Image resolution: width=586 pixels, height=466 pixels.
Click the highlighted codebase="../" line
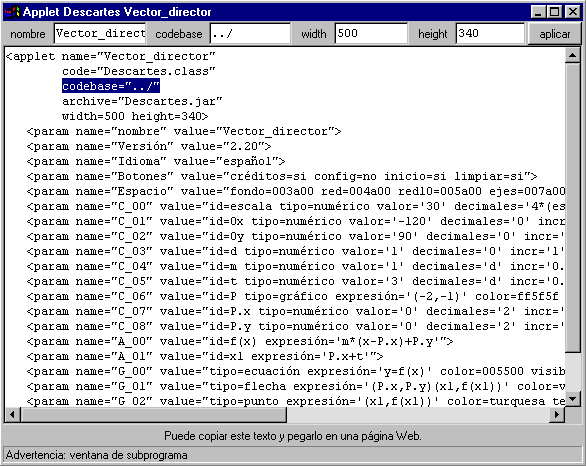[x=111, y=86]
